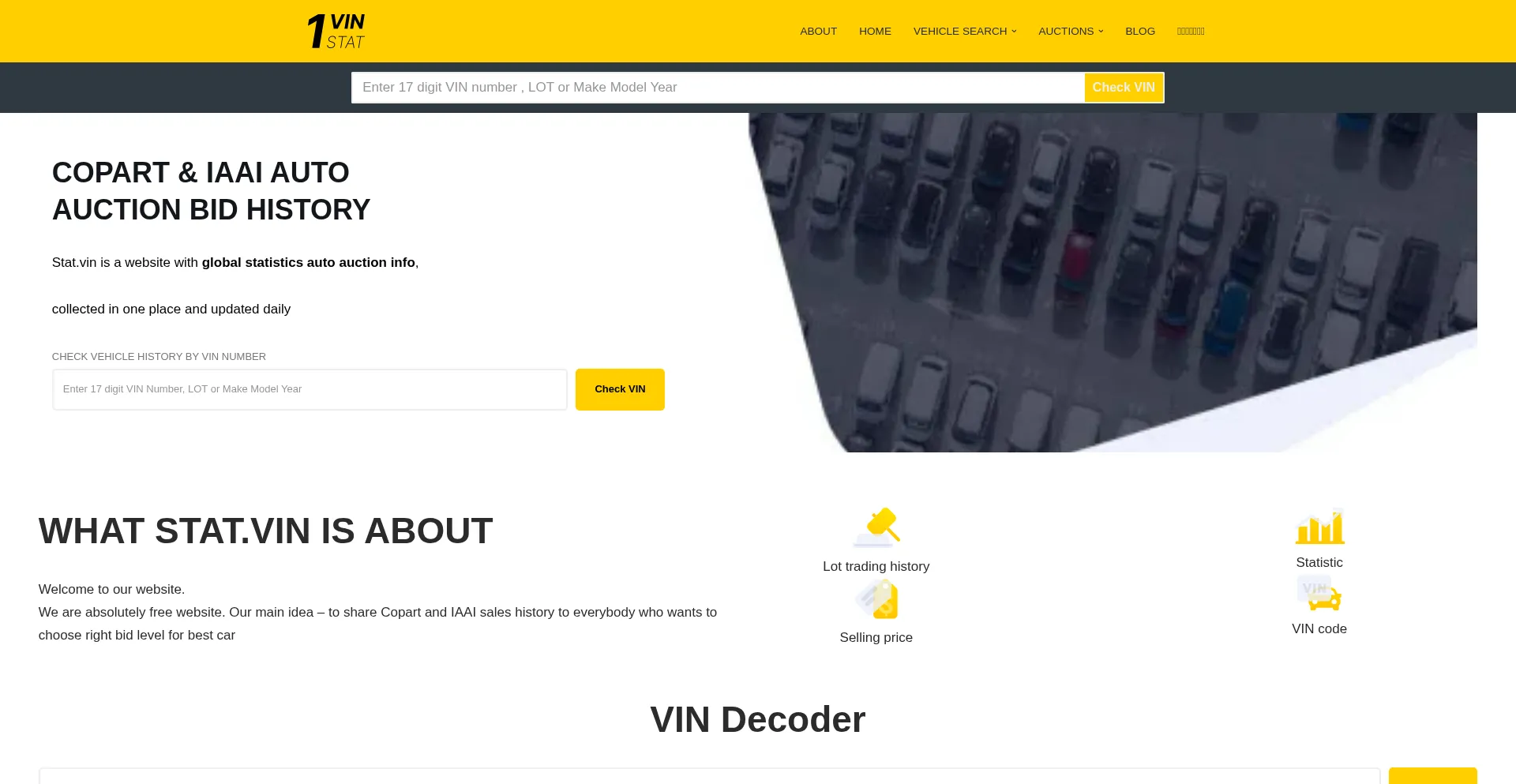Click the VIN code car icon

(1319, 593)
